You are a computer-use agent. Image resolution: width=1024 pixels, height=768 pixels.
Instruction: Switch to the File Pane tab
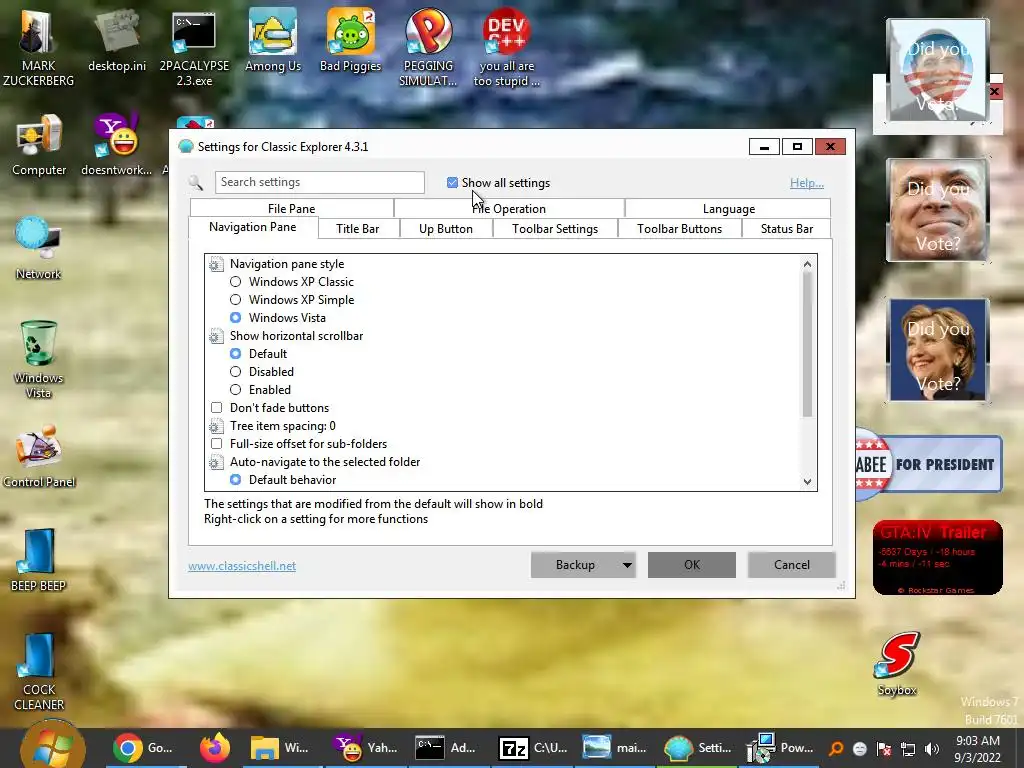[292, 208]
